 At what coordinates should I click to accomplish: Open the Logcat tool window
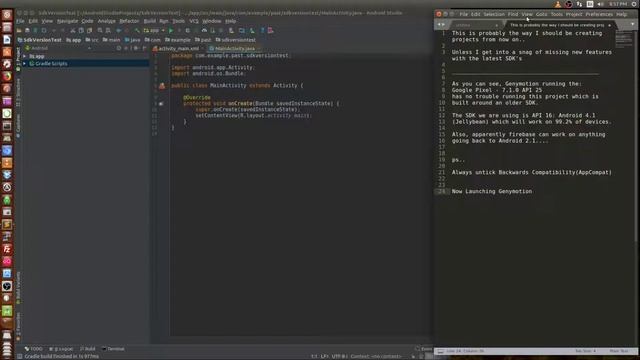point(61,349)
